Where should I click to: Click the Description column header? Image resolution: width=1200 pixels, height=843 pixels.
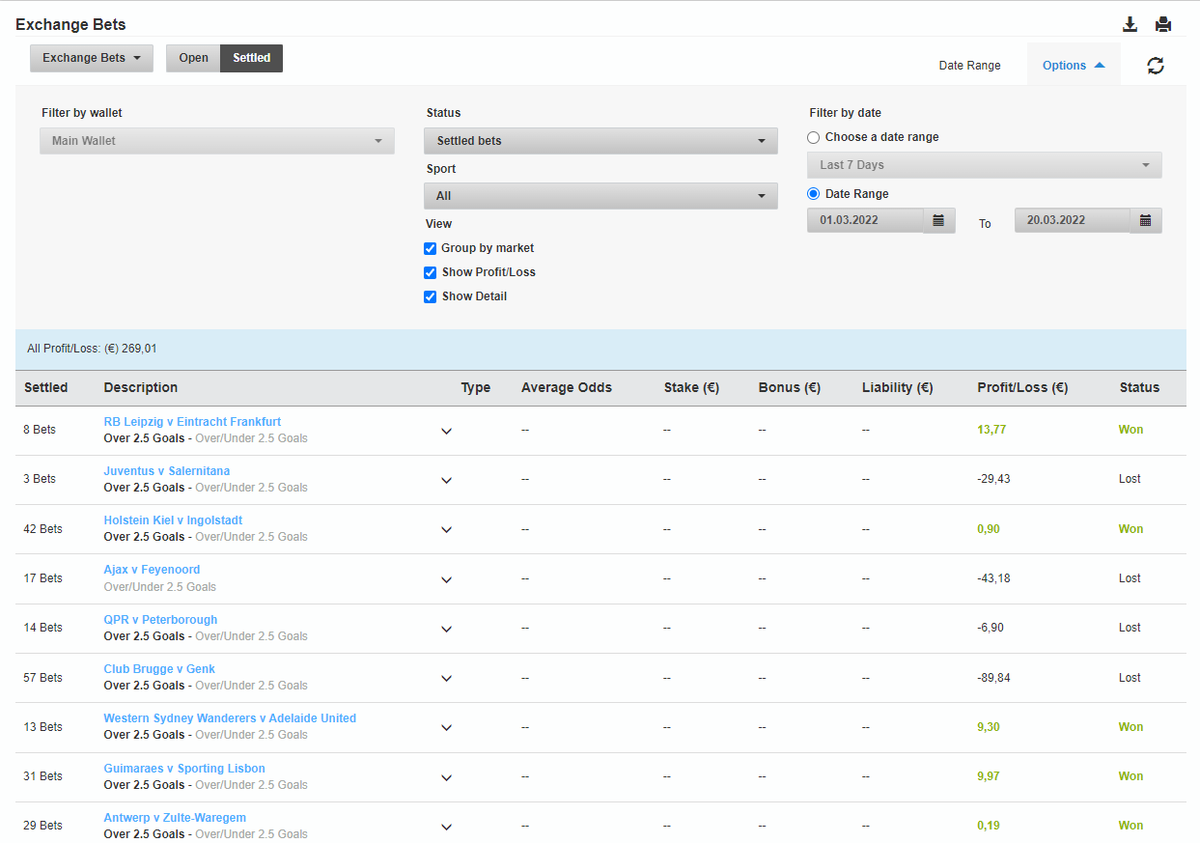141,388
